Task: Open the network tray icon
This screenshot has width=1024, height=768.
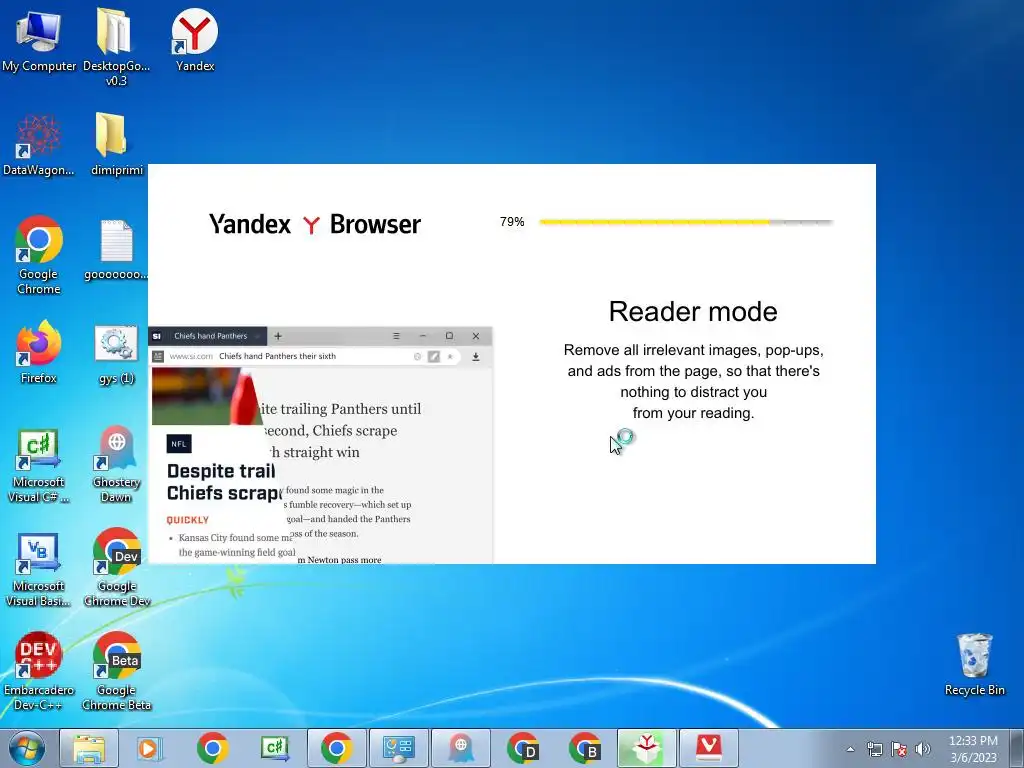Action: [874, 749]
